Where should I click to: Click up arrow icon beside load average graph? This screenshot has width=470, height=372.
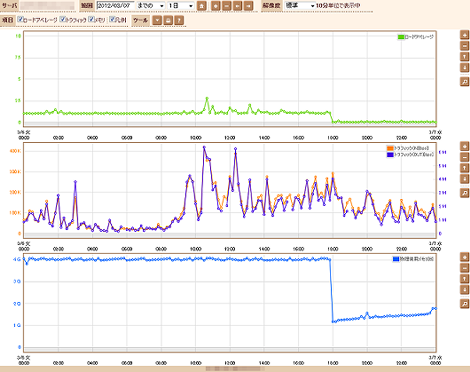(465, 57)
